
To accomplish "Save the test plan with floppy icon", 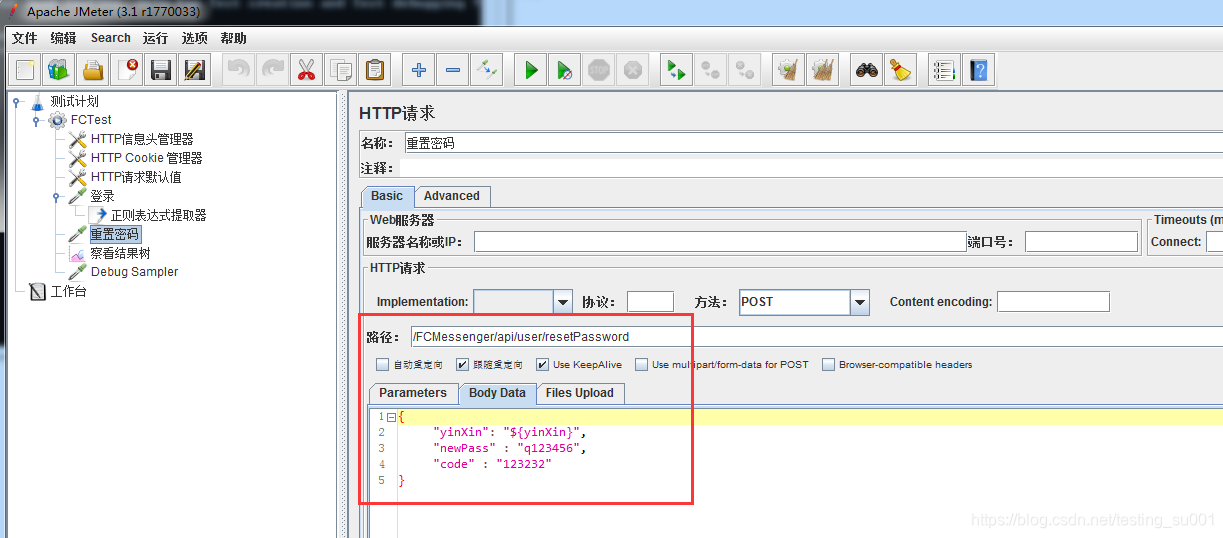I will 161,70.
